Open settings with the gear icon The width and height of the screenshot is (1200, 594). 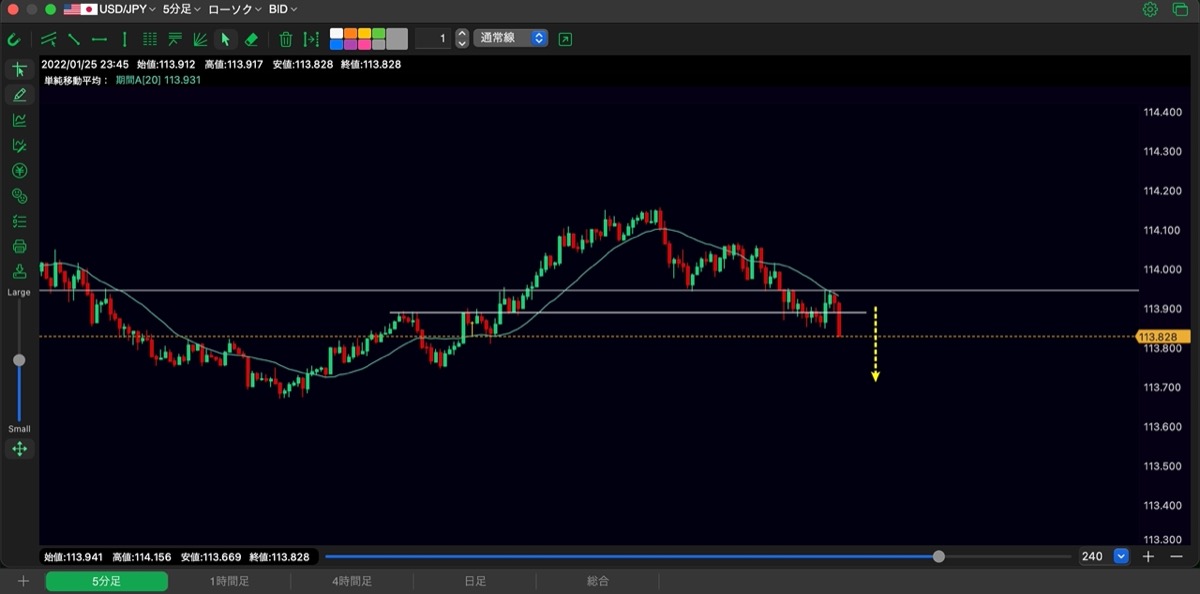(x=1150, y=9)
